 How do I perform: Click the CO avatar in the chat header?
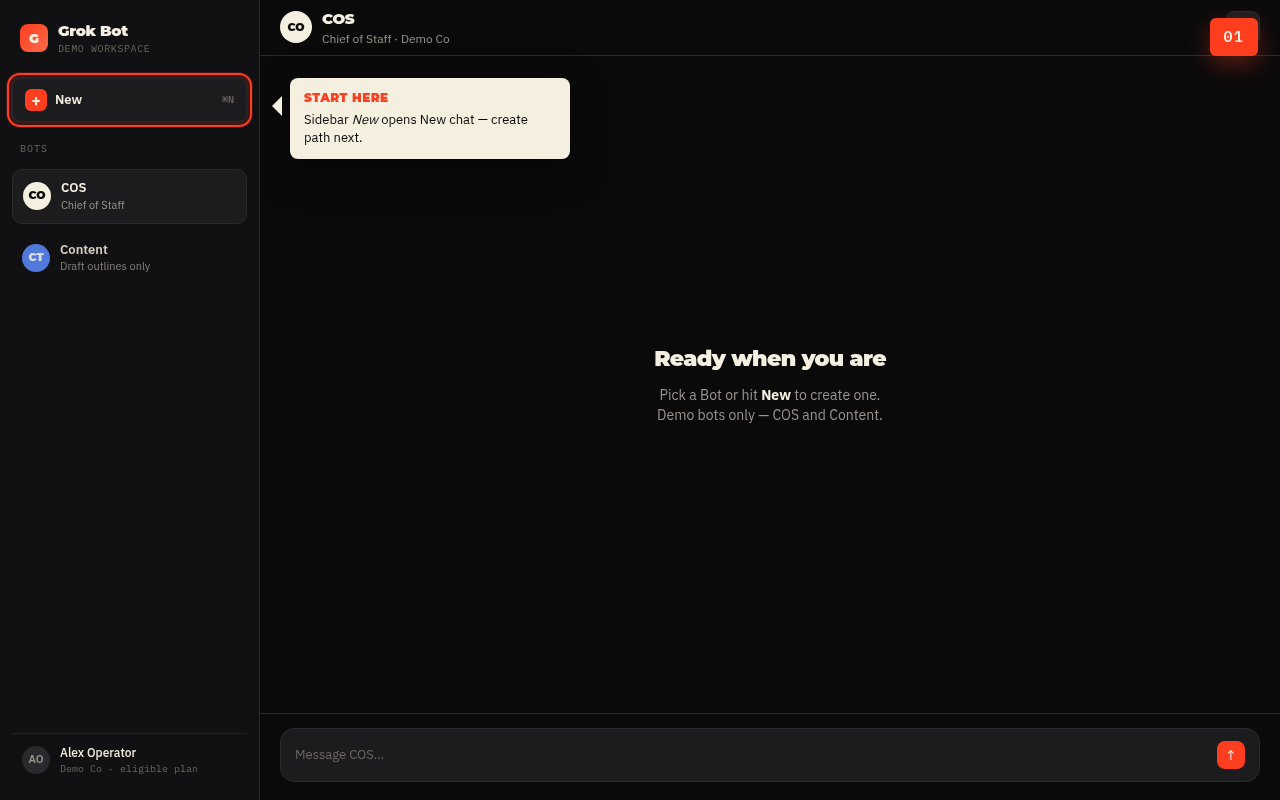pyautogui.click(x=296, y=27)
